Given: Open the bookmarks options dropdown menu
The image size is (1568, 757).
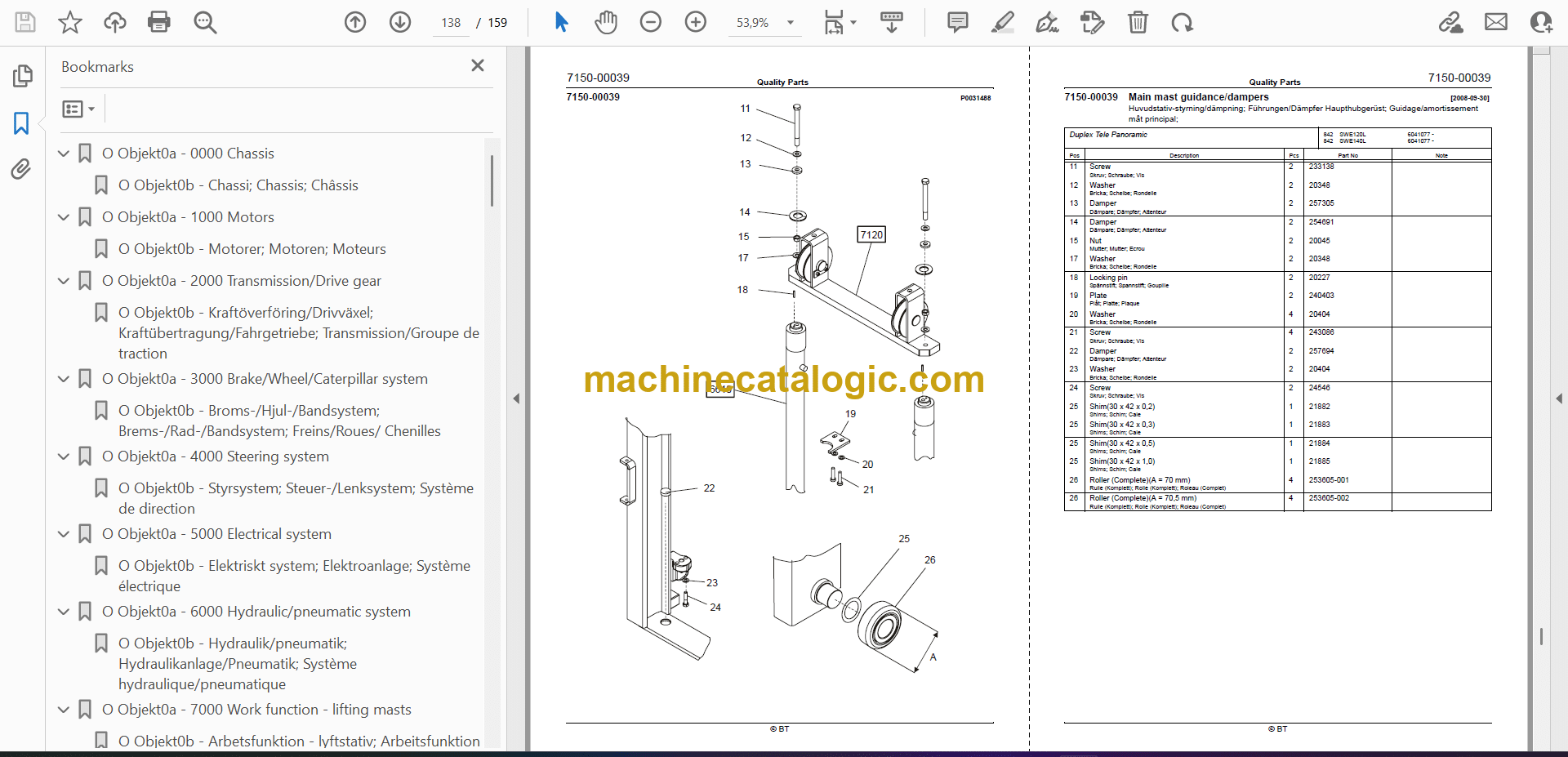Looking at the screenshot, I should coord(78,109).
